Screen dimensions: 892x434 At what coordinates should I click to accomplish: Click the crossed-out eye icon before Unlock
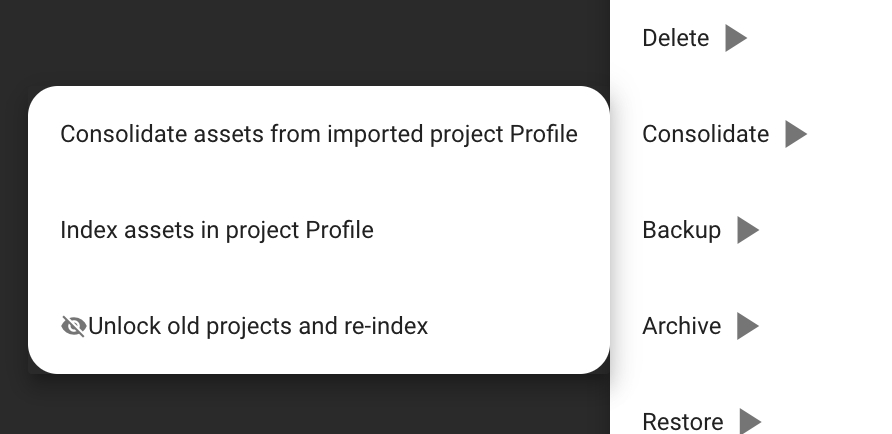73,326
